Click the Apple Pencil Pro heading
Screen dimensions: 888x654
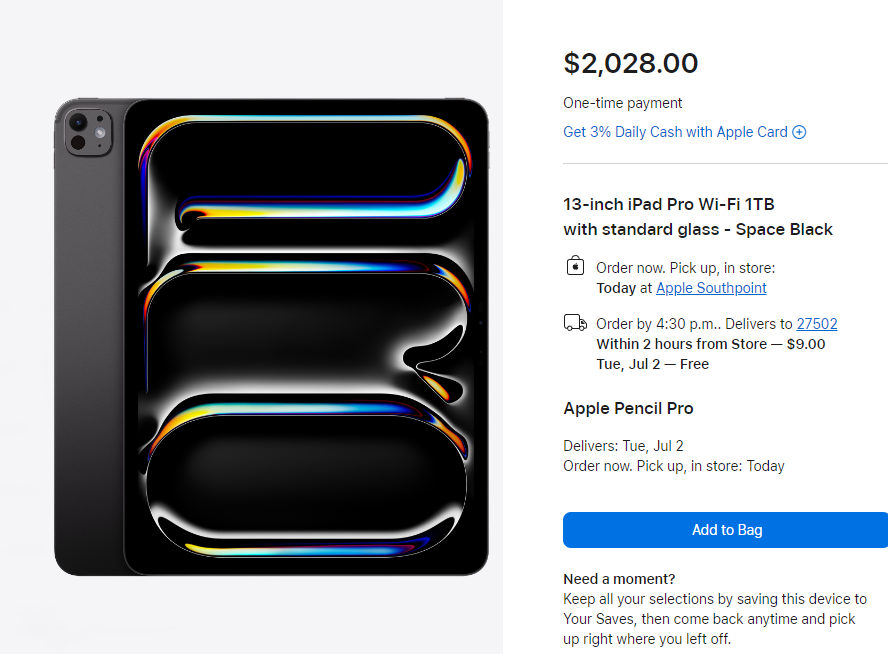[628, 409]
